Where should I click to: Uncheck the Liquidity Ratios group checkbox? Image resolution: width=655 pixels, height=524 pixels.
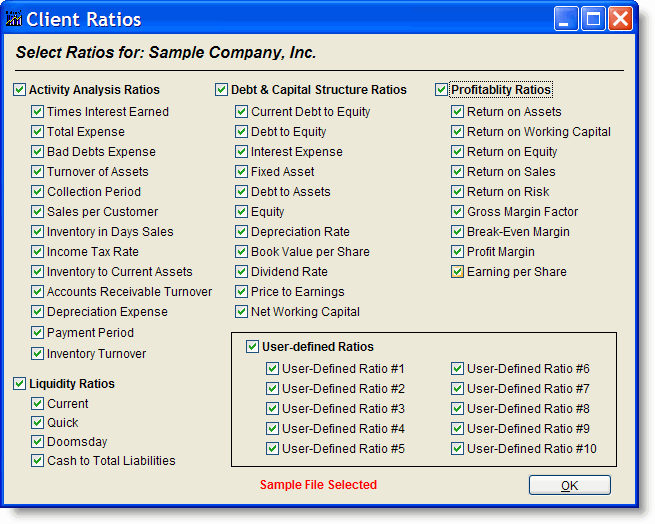click(19, 383)
